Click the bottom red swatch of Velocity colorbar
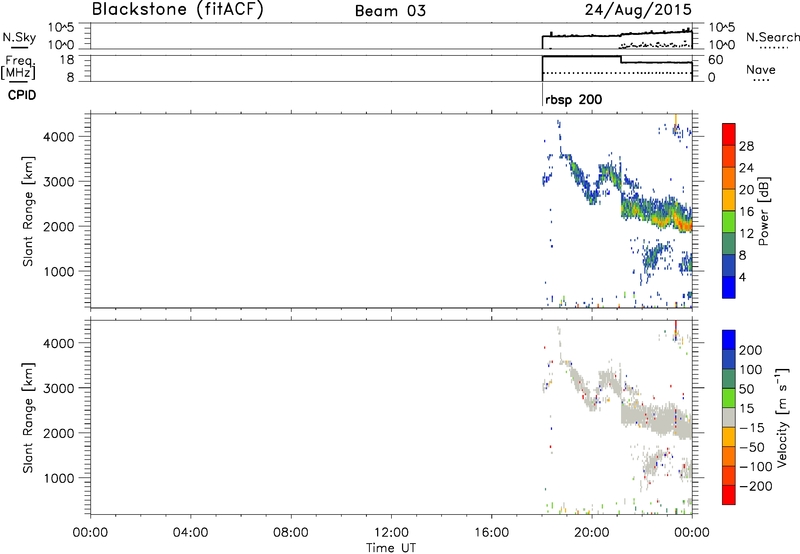The image size is (800, 554). [729, 495]
